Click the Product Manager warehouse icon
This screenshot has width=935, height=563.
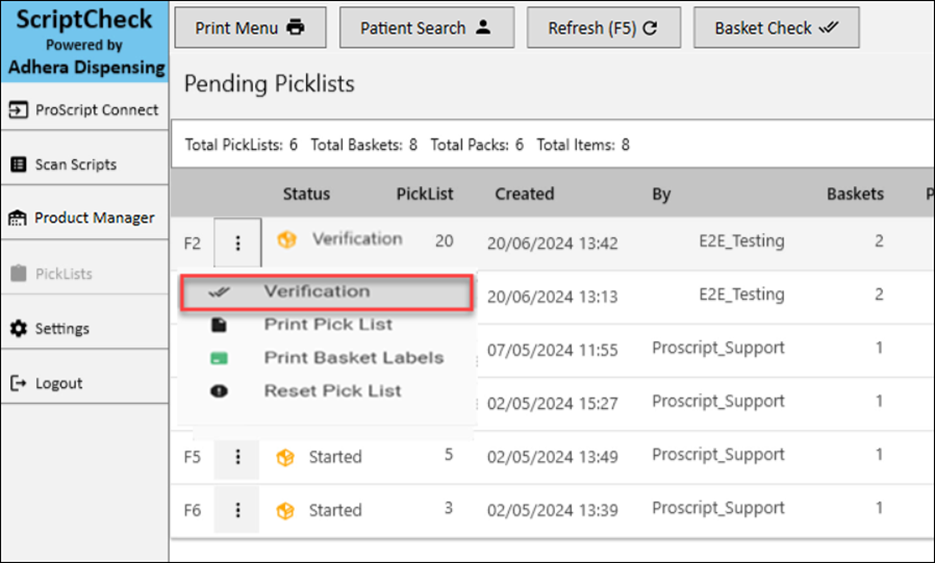[18, 218]
